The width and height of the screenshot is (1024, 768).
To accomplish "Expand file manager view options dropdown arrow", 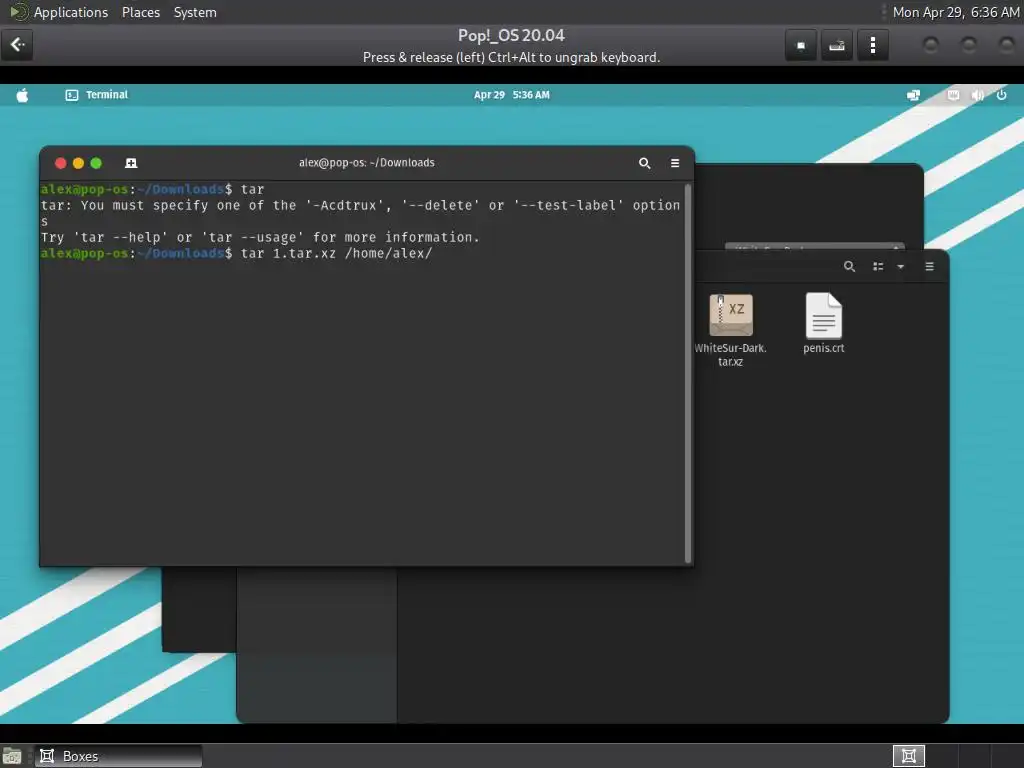I will pos(901,266).
